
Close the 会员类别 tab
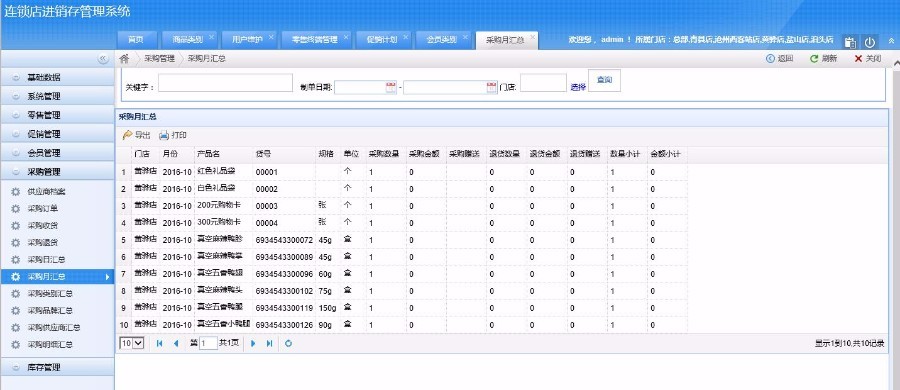click(x=465, y=37)
